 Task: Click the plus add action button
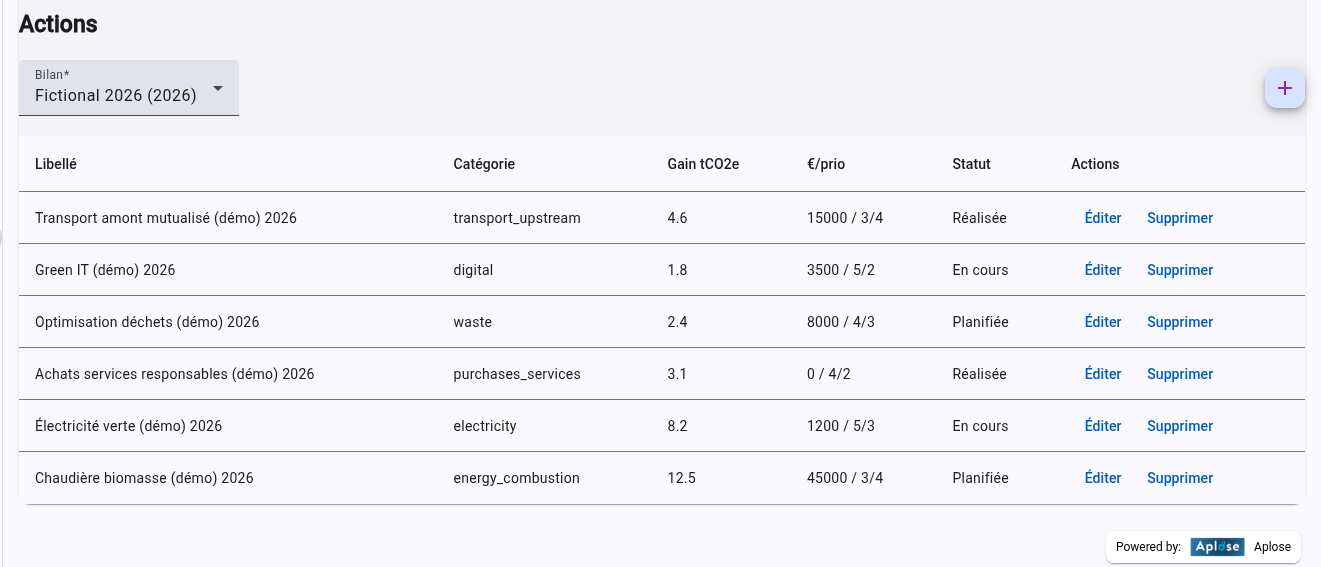[x=1284, y=88]
